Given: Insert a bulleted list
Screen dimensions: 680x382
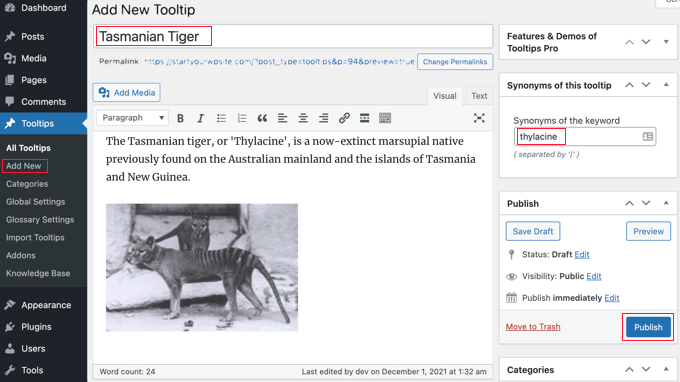Looking at the screenshot, I should pos(221,118).
